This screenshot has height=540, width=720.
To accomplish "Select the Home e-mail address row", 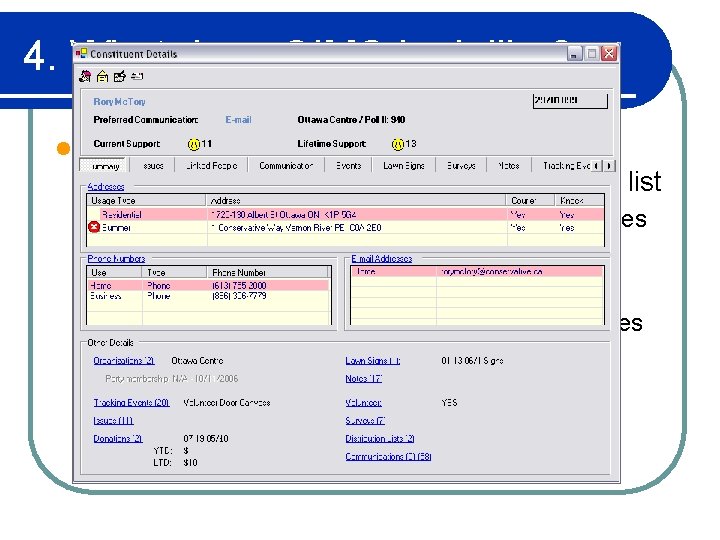I will coord(477,272).
